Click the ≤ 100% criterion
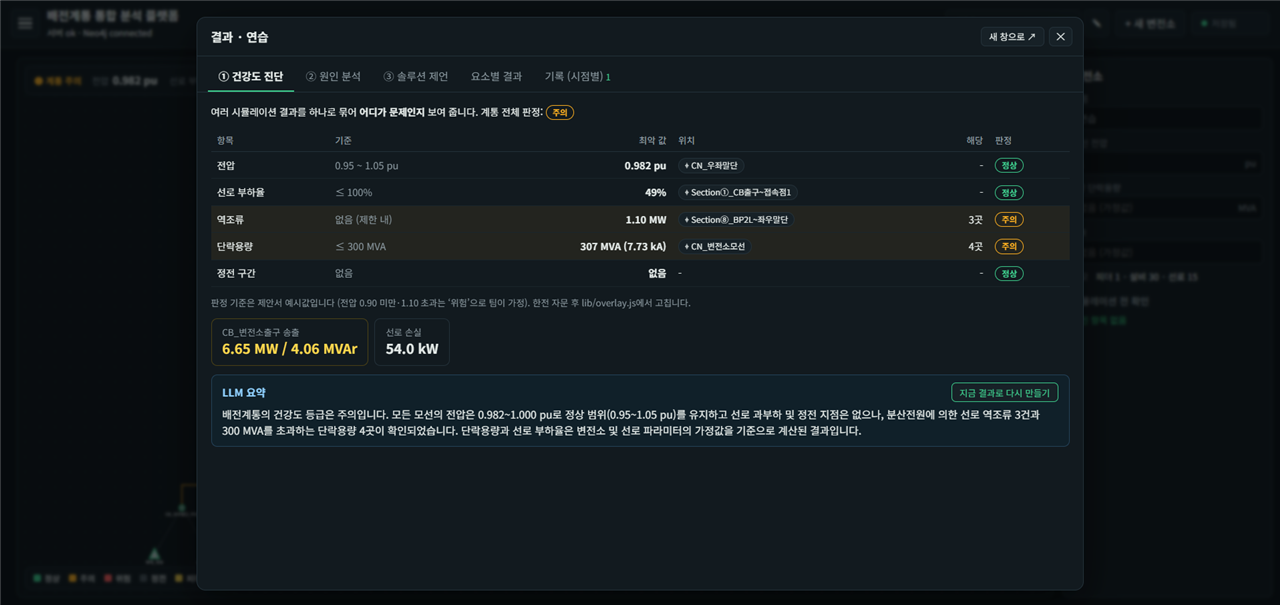 353,193
